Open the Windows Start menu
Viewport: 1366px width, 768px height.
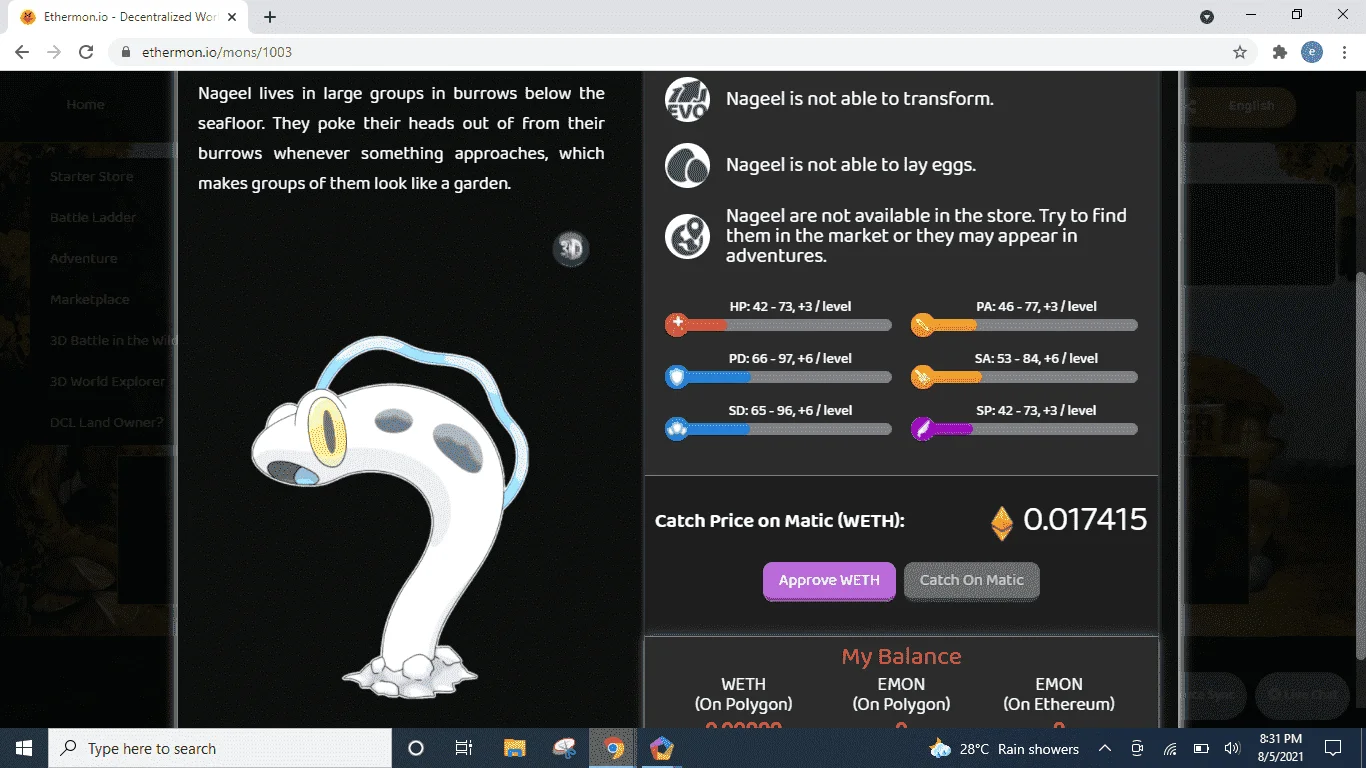24,748
